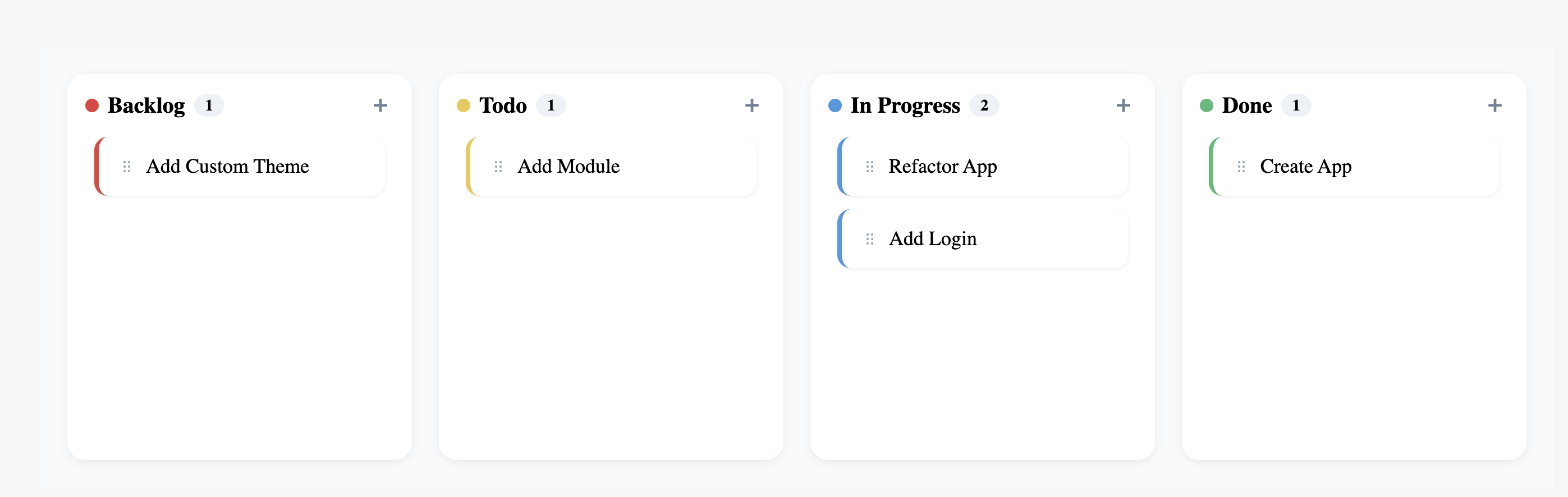The height and width of the screenshot is (497, 1568).
Task: Click the drag handle on the Add Module card
Action: [x=498, y=166]
